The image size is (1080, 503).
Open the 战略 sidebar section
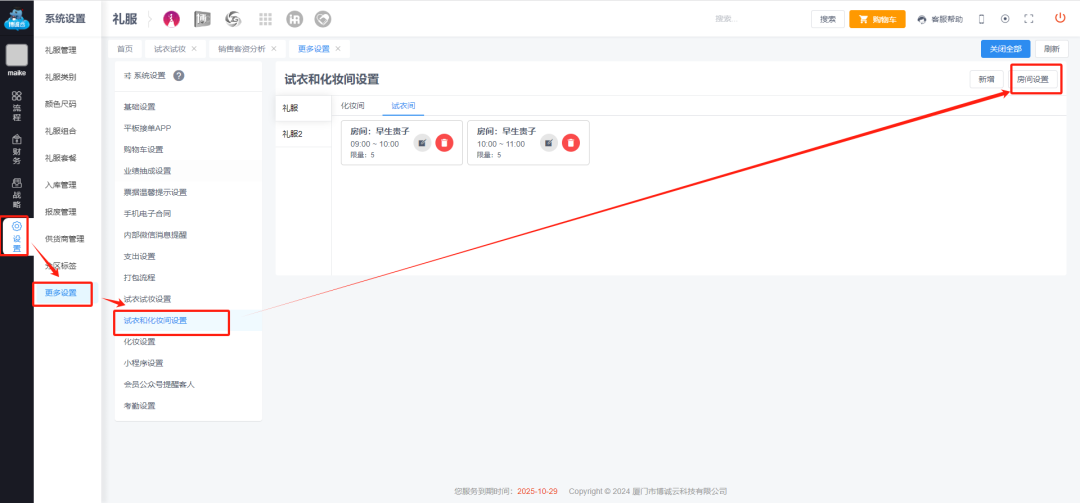click(17, 194)
